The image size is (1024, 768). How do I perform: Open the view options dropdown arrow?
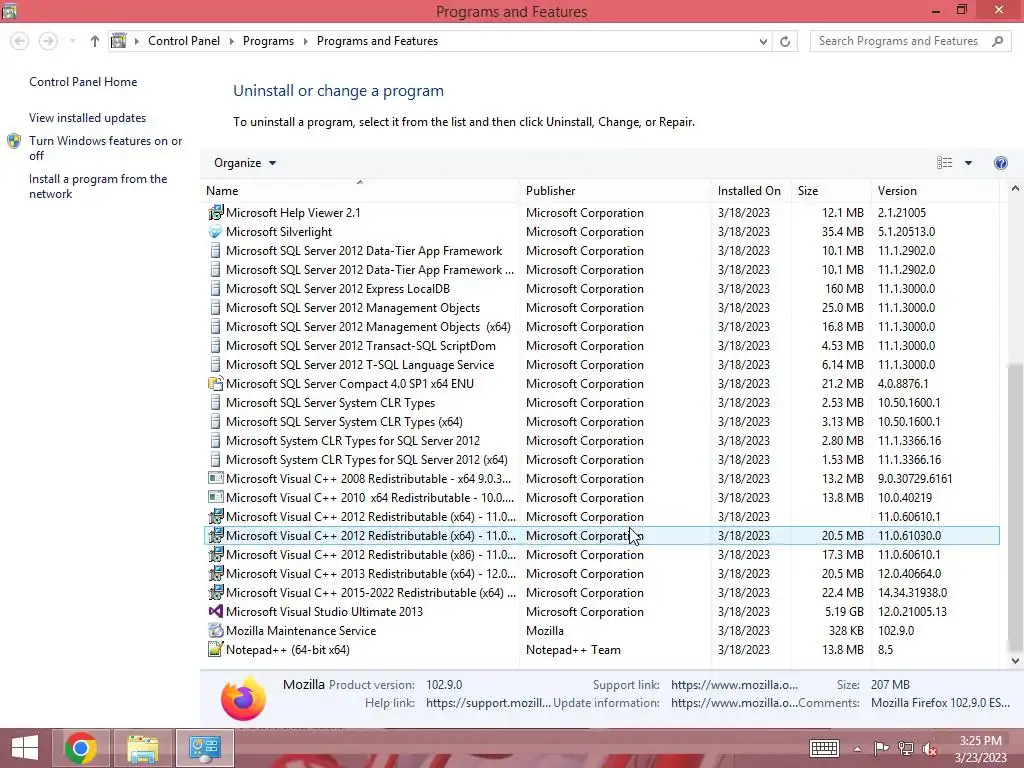pyautogui.click(x=968, y=163)
